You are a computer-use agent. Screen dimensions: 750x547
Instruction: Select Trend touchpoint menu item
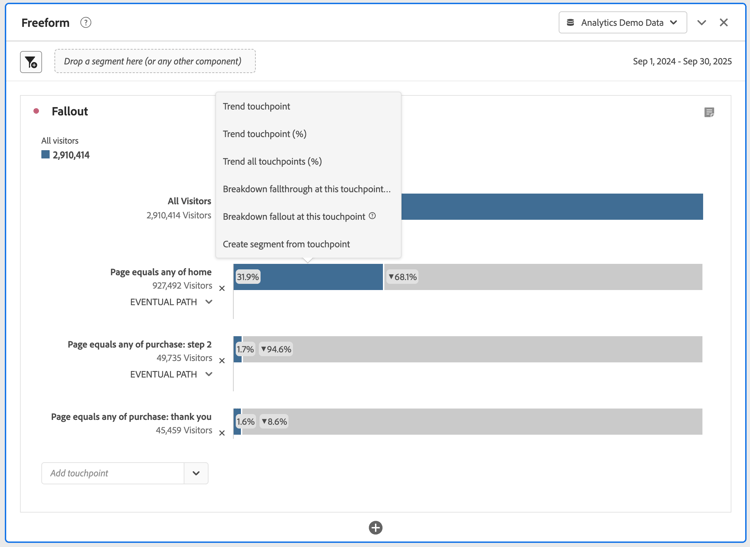[256, 106]
